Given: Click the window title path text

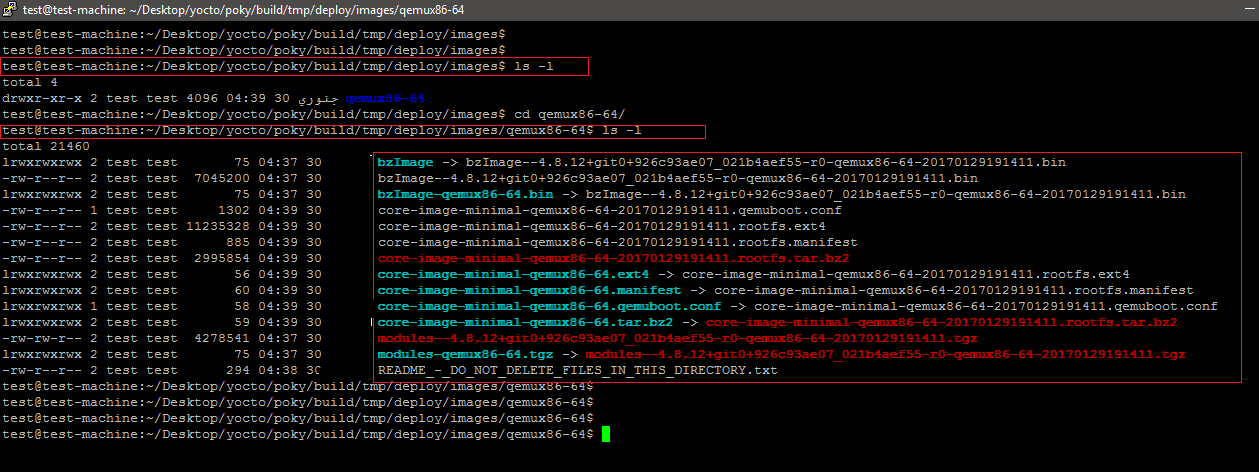Looking at the screenshot, I should pos(294,10).
